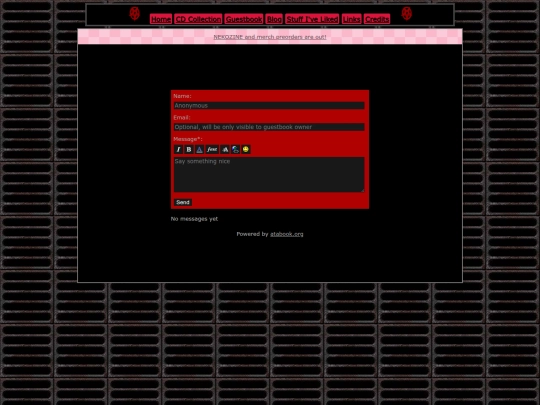Open the text size tool
Screen dimensions: 540x405
coord(225,149)
